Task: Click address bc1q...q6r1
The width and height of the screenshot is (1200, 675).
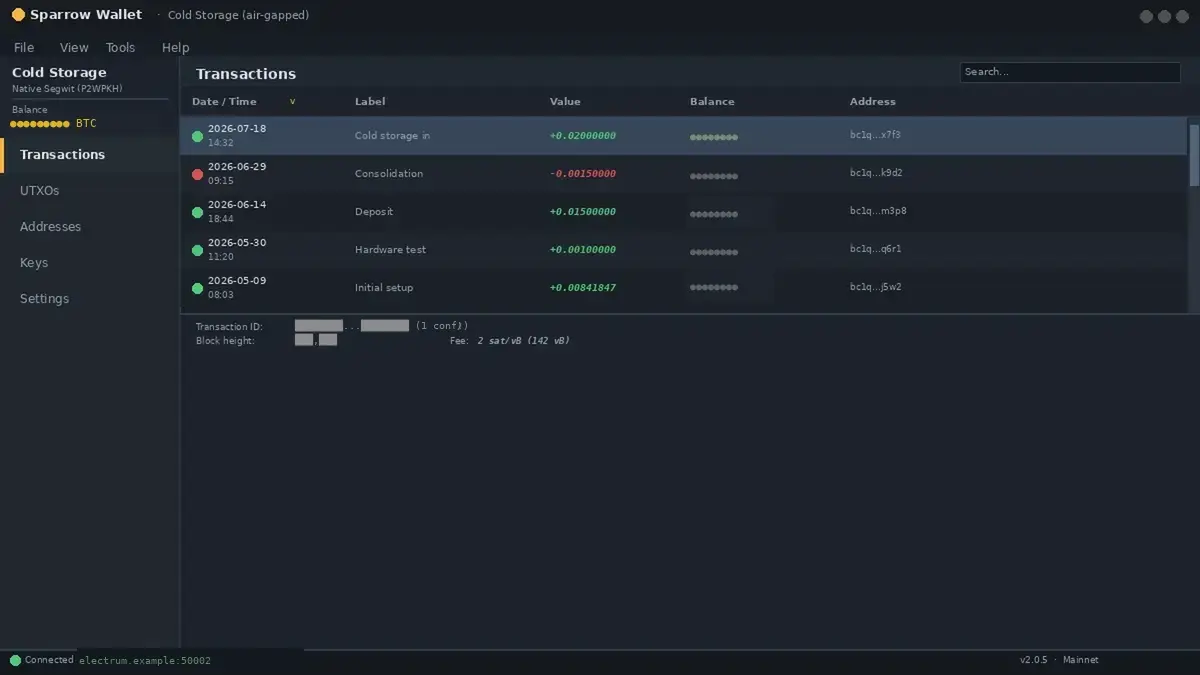Action: pyautogui.click(x=875, y=249)
